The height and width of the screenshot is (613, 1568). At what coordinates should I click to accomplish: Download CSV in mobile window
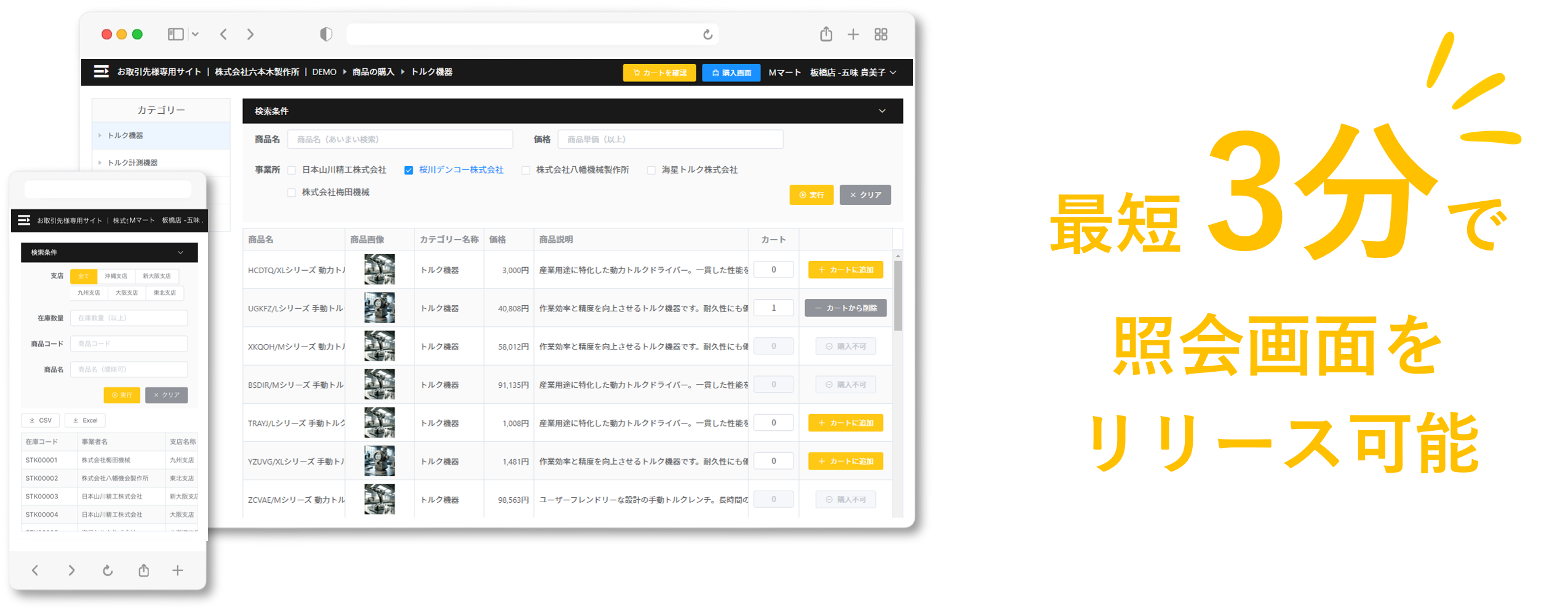41,420
